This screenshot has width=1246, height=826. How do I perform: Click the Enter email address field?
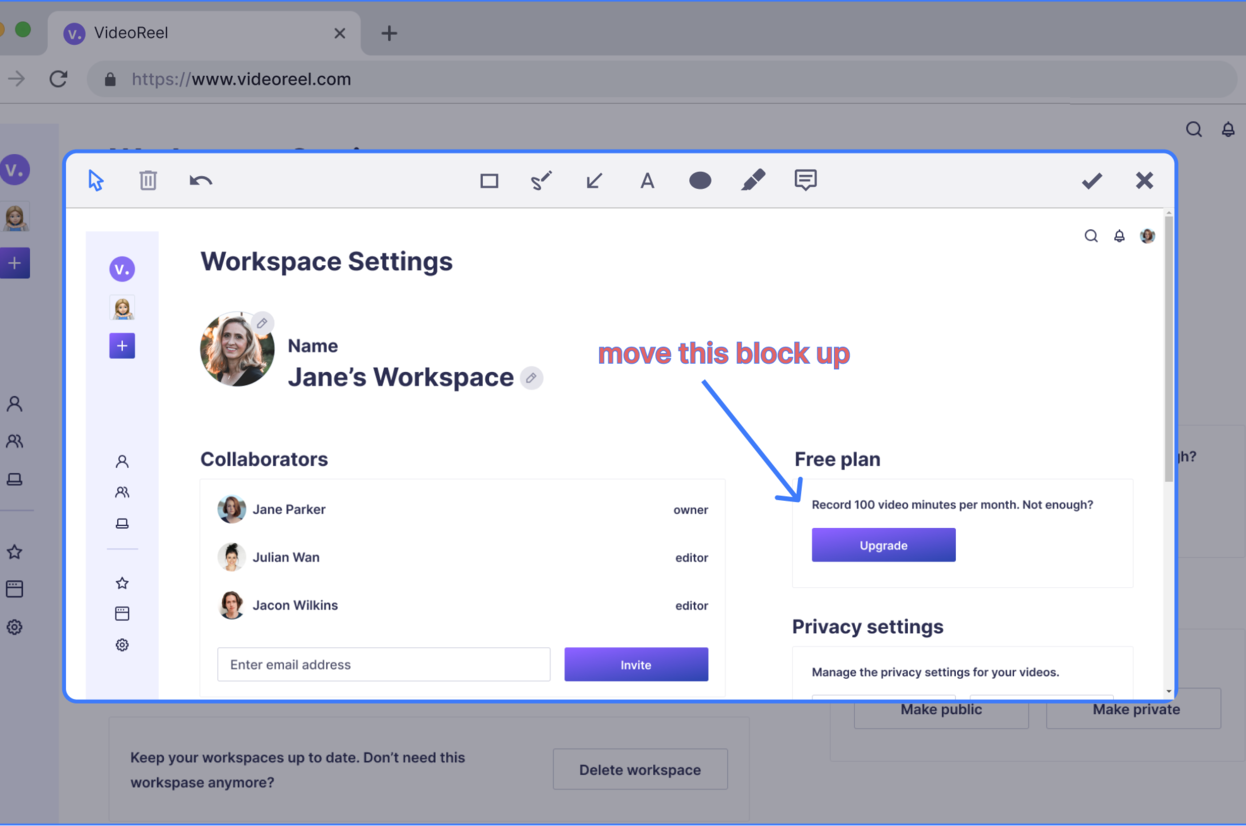coord(383,665)
